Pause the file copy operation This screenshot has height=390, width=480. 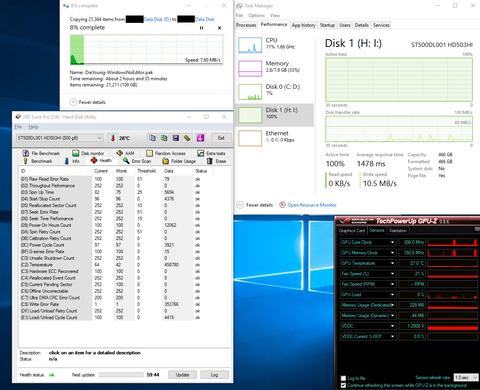point(201,28)
